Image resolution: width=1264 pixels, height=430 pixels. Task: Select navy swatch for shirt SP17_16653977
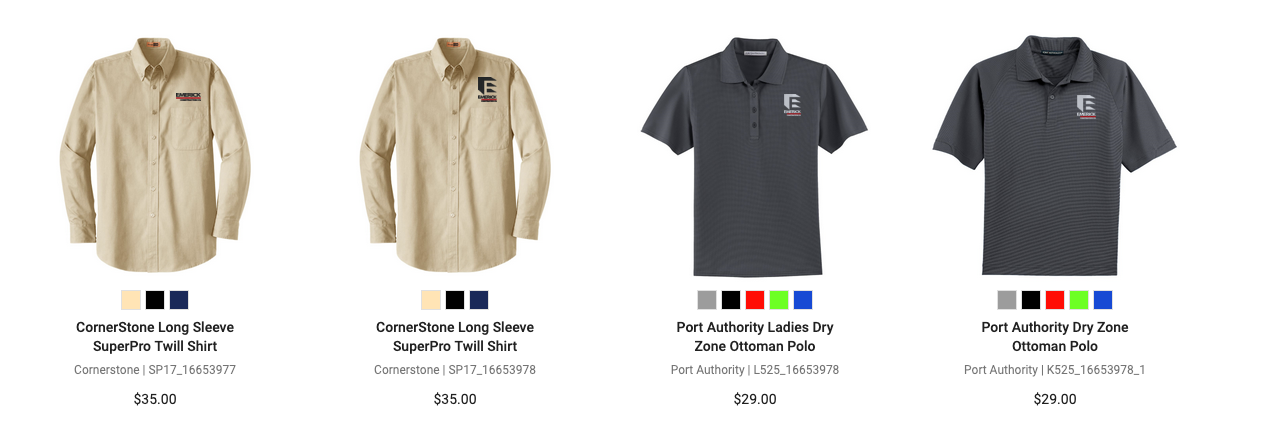point(179,300)
